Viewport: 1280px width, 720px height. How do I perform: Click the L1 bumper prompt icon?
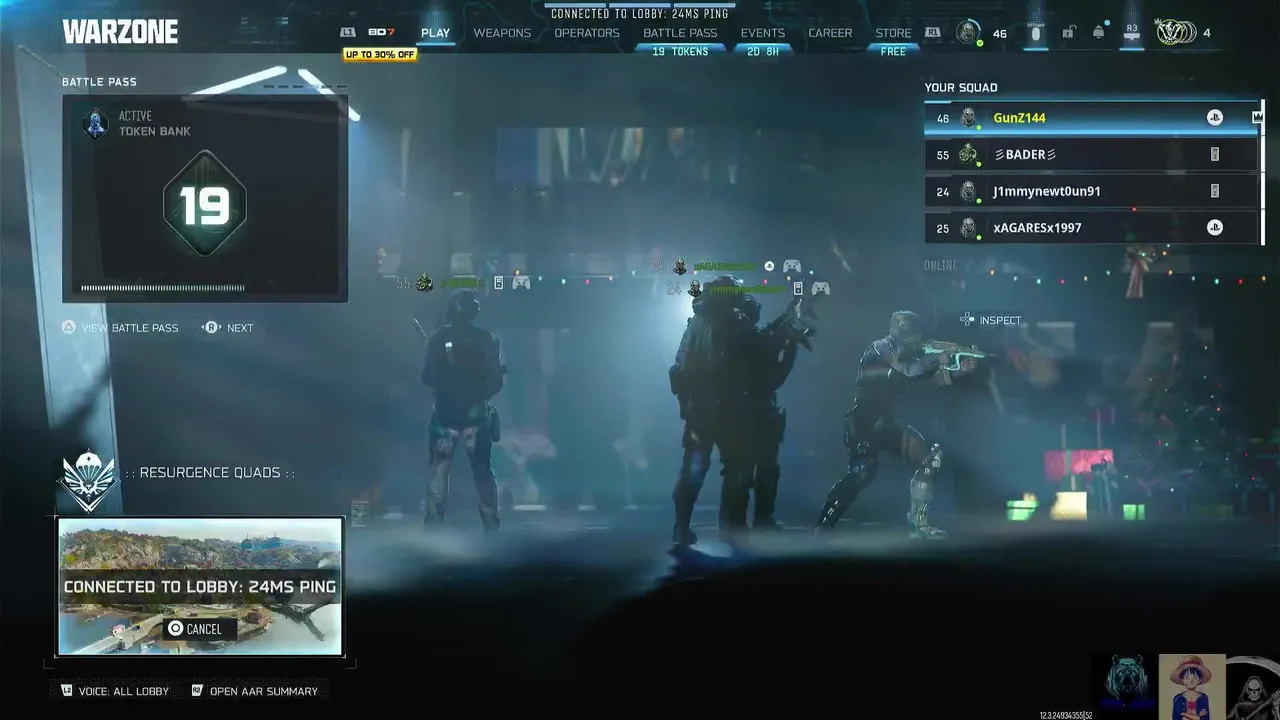[x=348, y=33]
